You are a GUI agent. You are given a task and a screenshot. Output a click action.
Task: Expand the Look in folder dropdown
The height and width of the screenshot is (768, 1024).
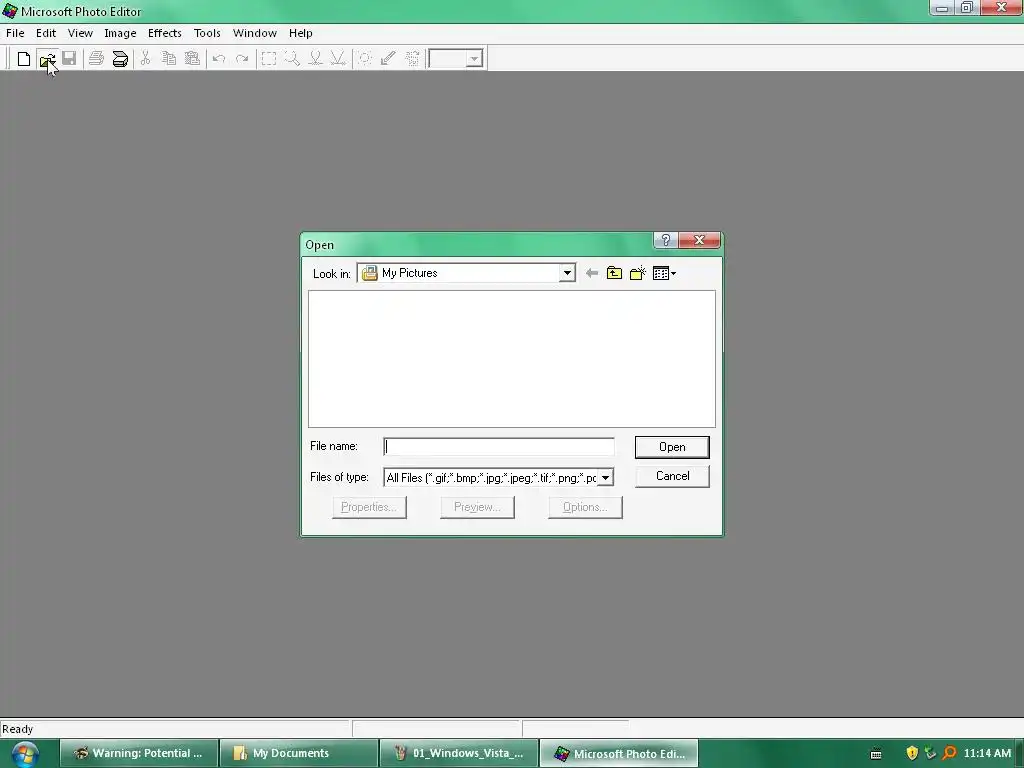coord(567,273)
